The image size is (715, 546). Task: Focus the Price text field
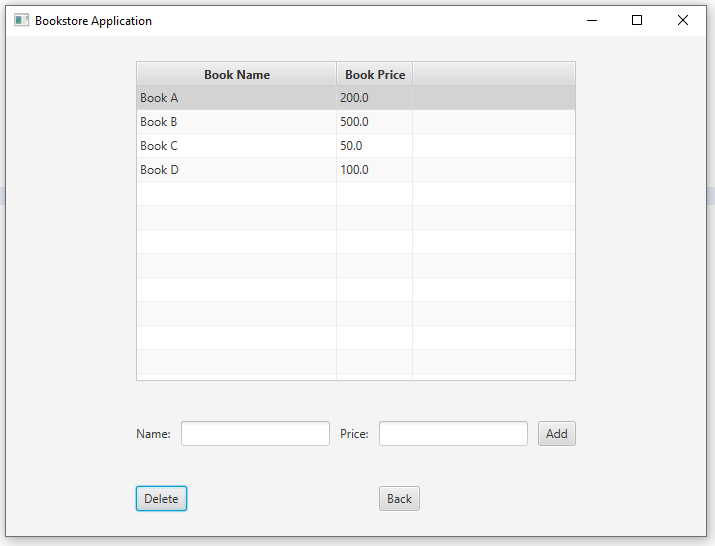453,433
